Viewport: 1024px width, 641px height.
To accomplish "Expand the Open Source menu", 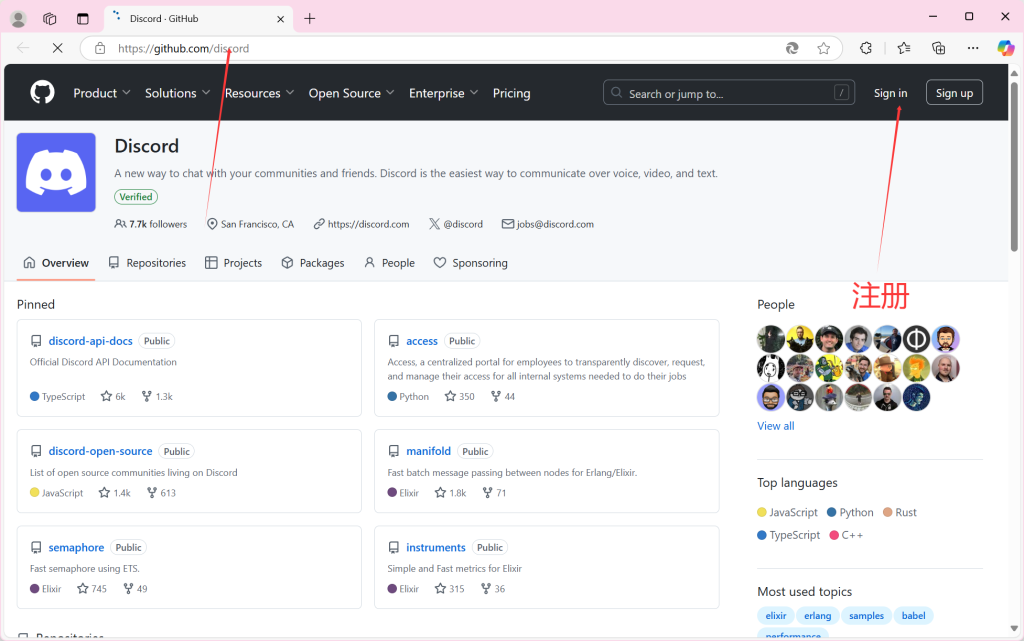I will point(351,93).
